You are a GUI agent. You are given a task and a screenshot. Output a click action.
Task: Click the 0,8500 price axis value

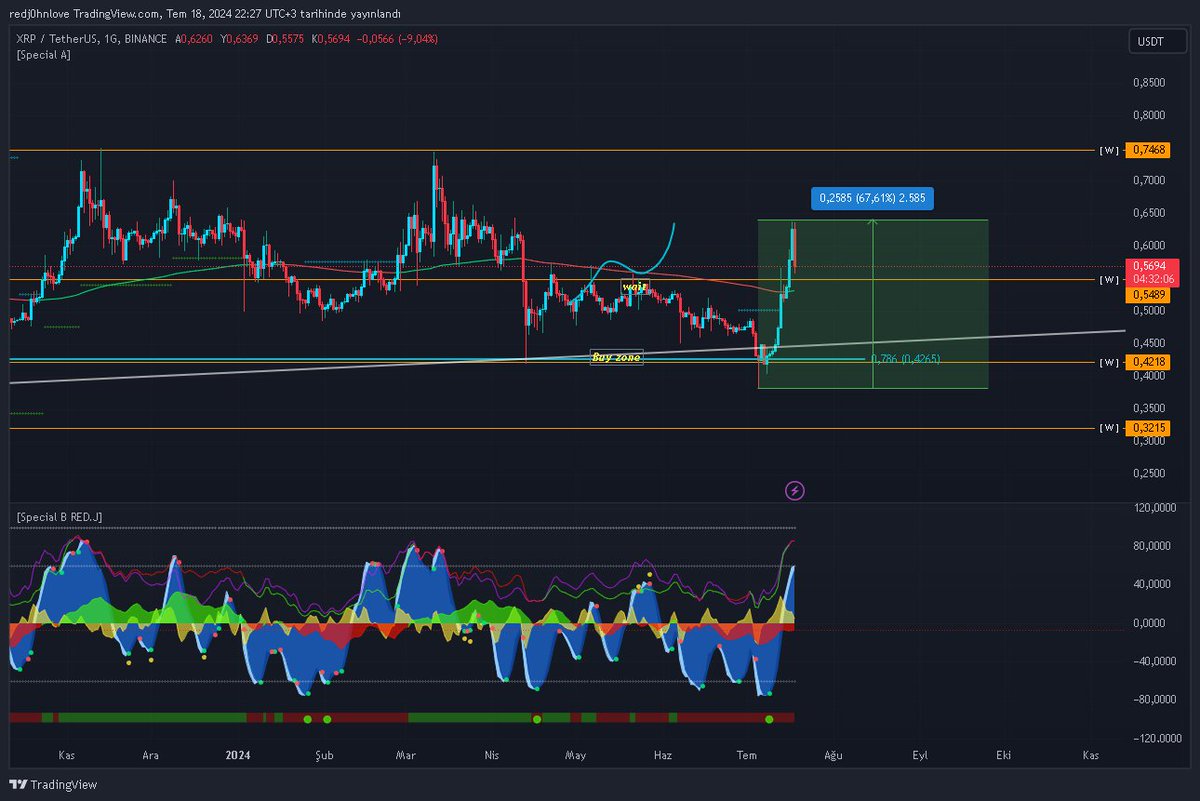pos(1150,82)
